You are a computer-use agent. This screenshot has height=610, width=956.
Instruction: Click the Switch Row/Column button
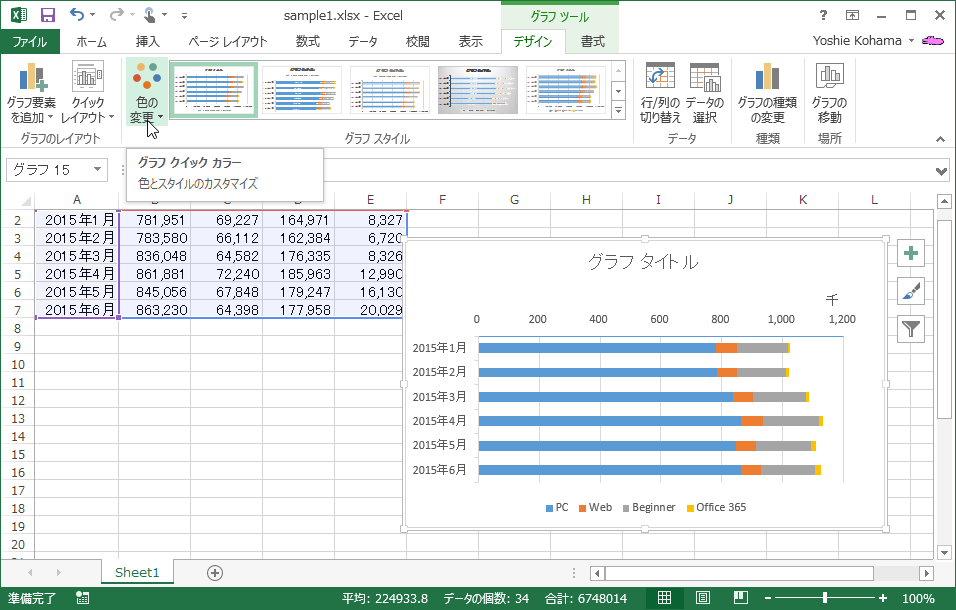[660, 93]
